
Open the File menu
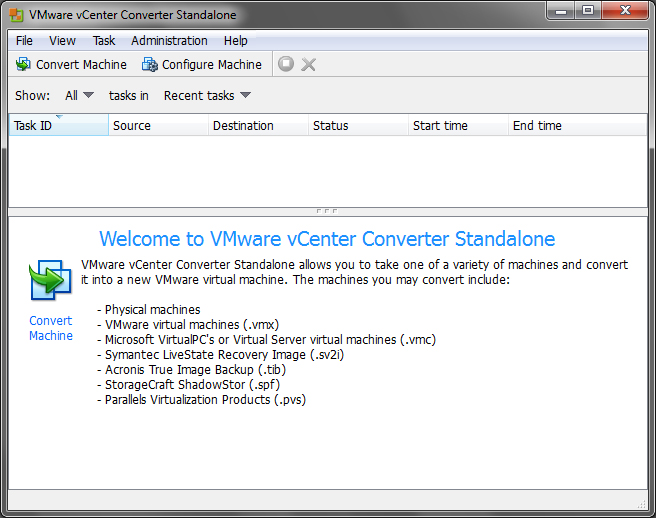tap(24, 41)
